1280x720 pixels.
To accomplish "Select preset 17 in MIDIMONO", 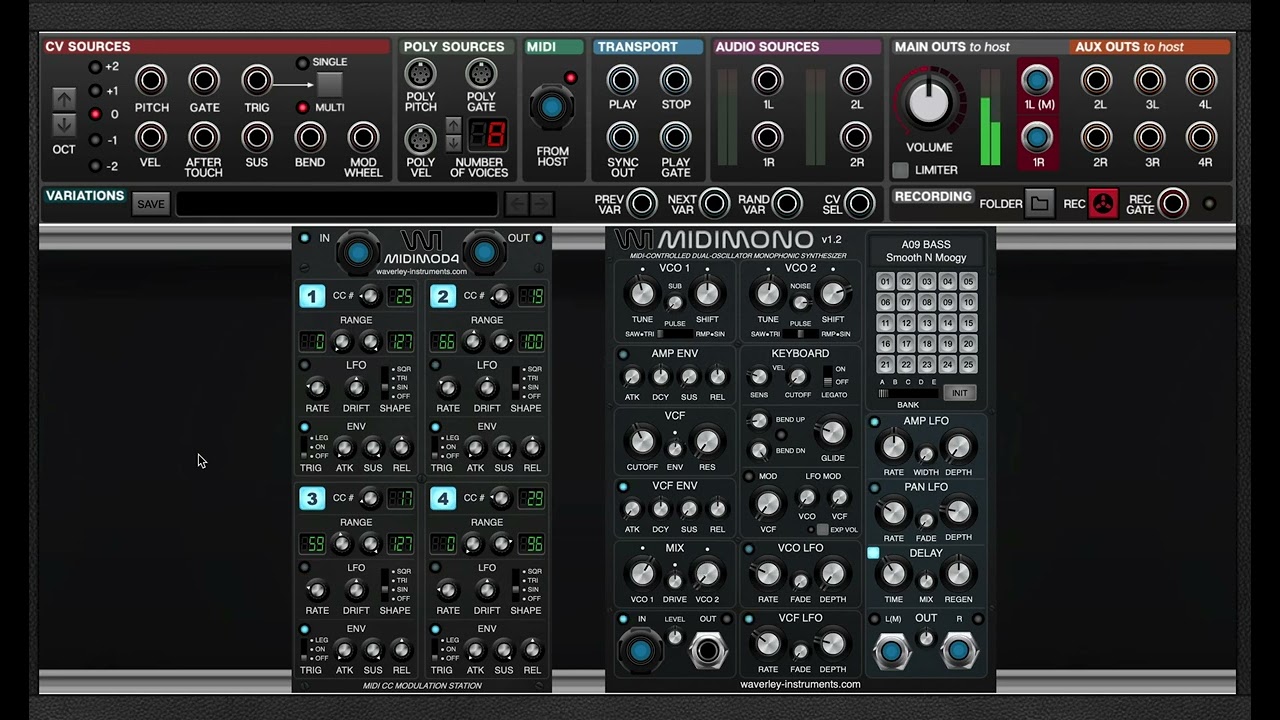I will 906,344.
